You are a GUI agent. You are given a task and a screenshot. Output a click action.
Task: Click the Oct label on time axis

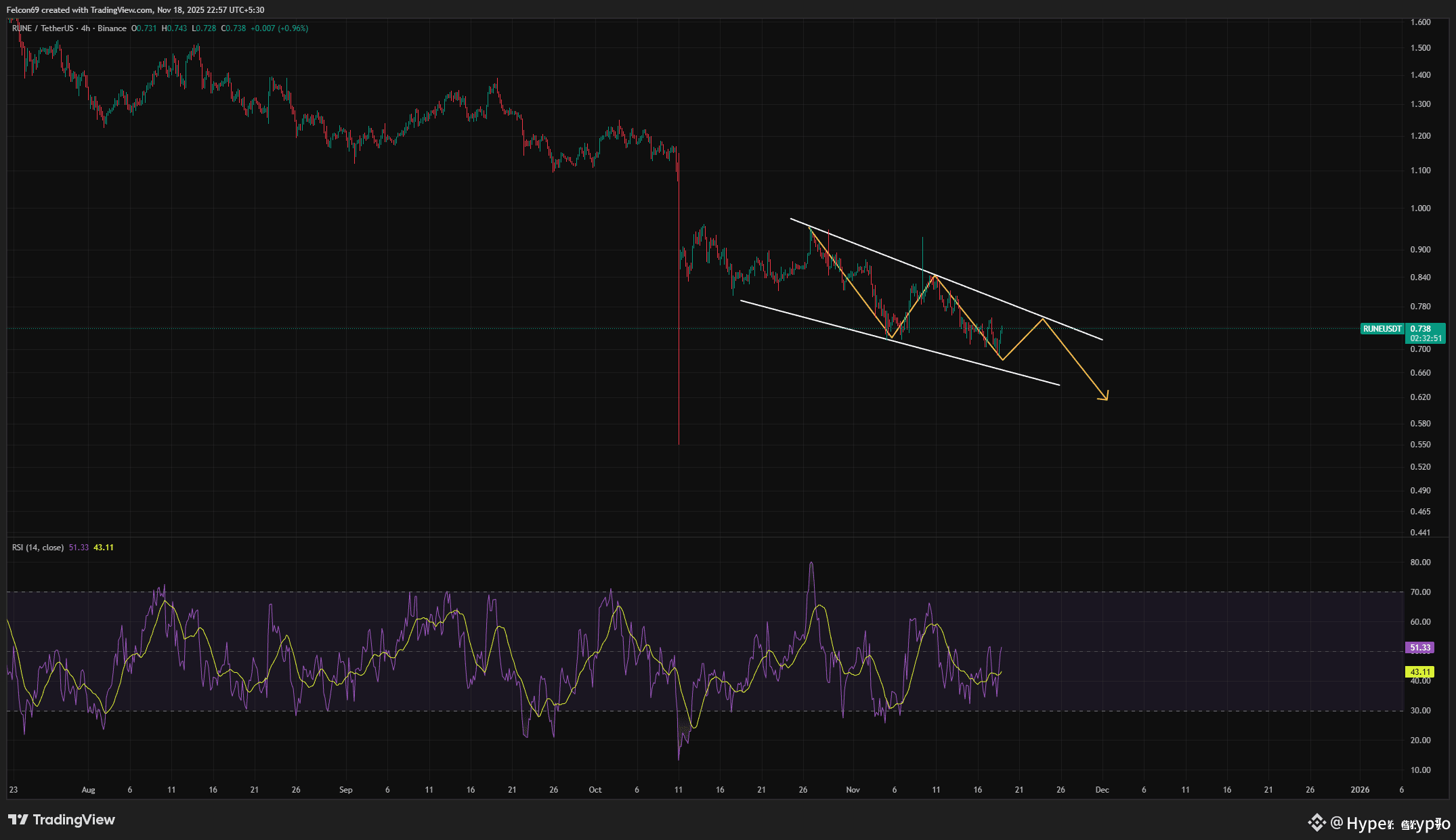595,790
